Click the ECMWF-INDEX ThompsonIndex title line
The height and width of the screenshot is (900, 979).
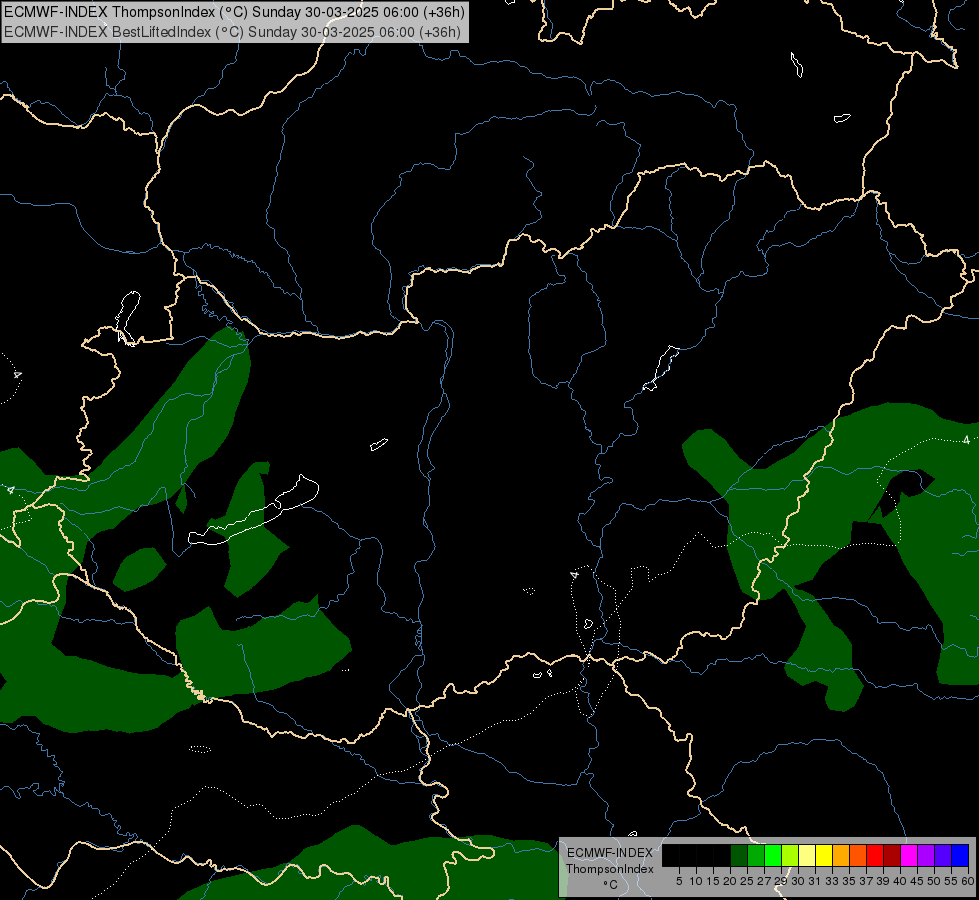pos(234,12)
